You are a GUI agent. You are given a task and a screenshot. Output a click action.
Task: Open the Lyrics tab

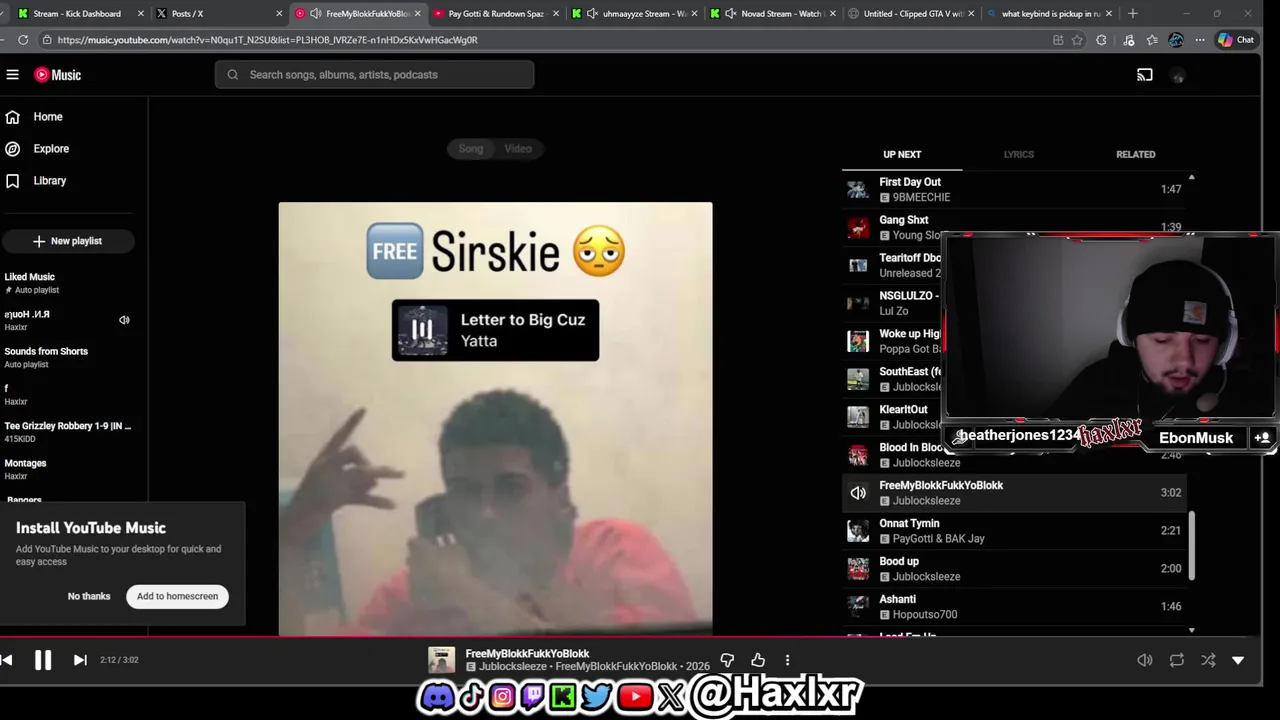coord(1019,154)
